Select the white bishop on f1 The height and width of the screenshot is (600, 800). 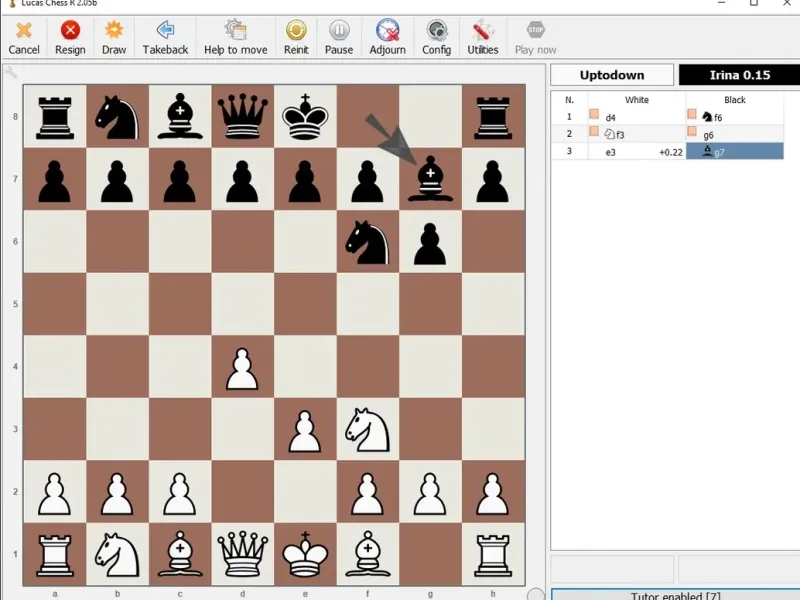coord(367,554)
